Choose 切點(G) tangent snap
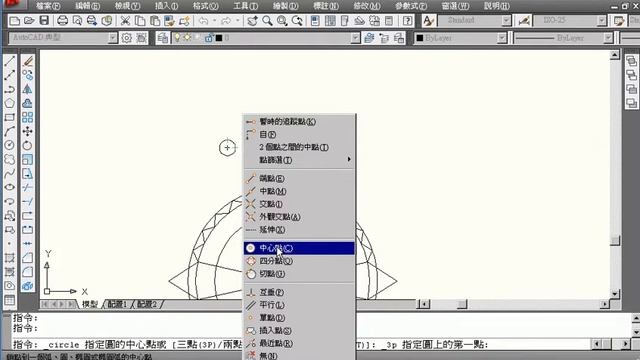The width and height of the screenshot is (640, 360). pyautogui.click(x=300, y=274)
